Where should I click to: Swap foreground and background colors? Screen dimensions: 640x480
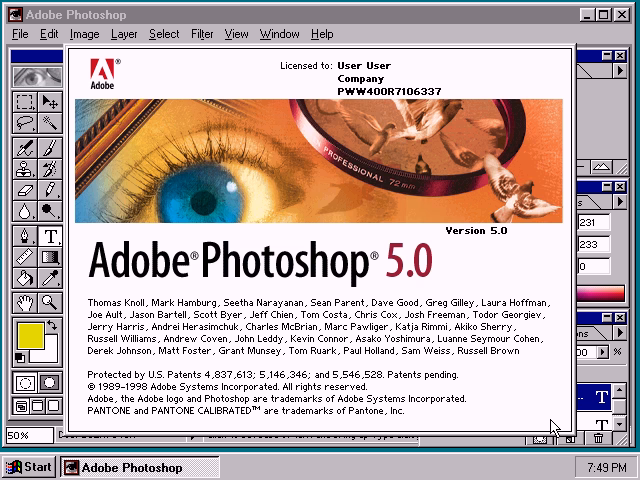pos(53,325)
